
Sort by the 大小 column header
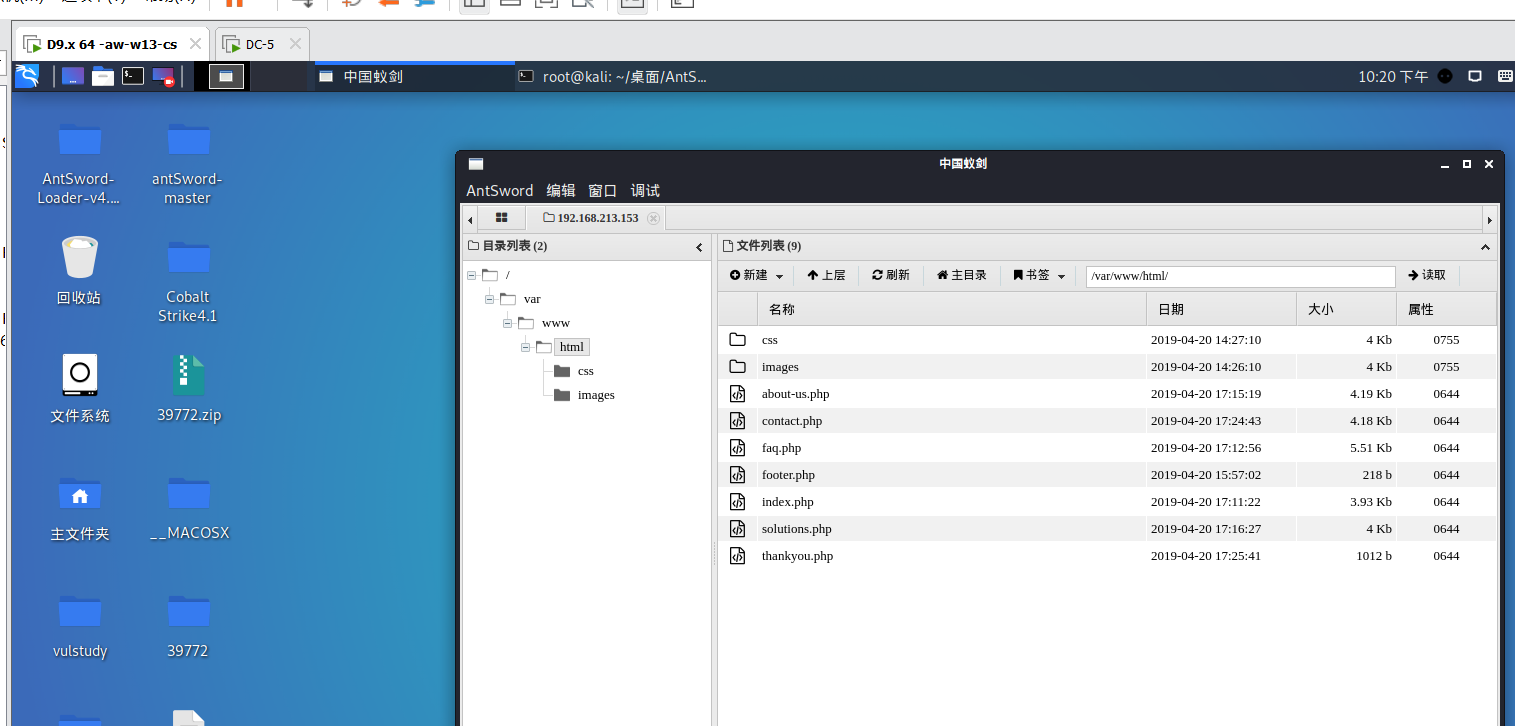pos(1346,310)
